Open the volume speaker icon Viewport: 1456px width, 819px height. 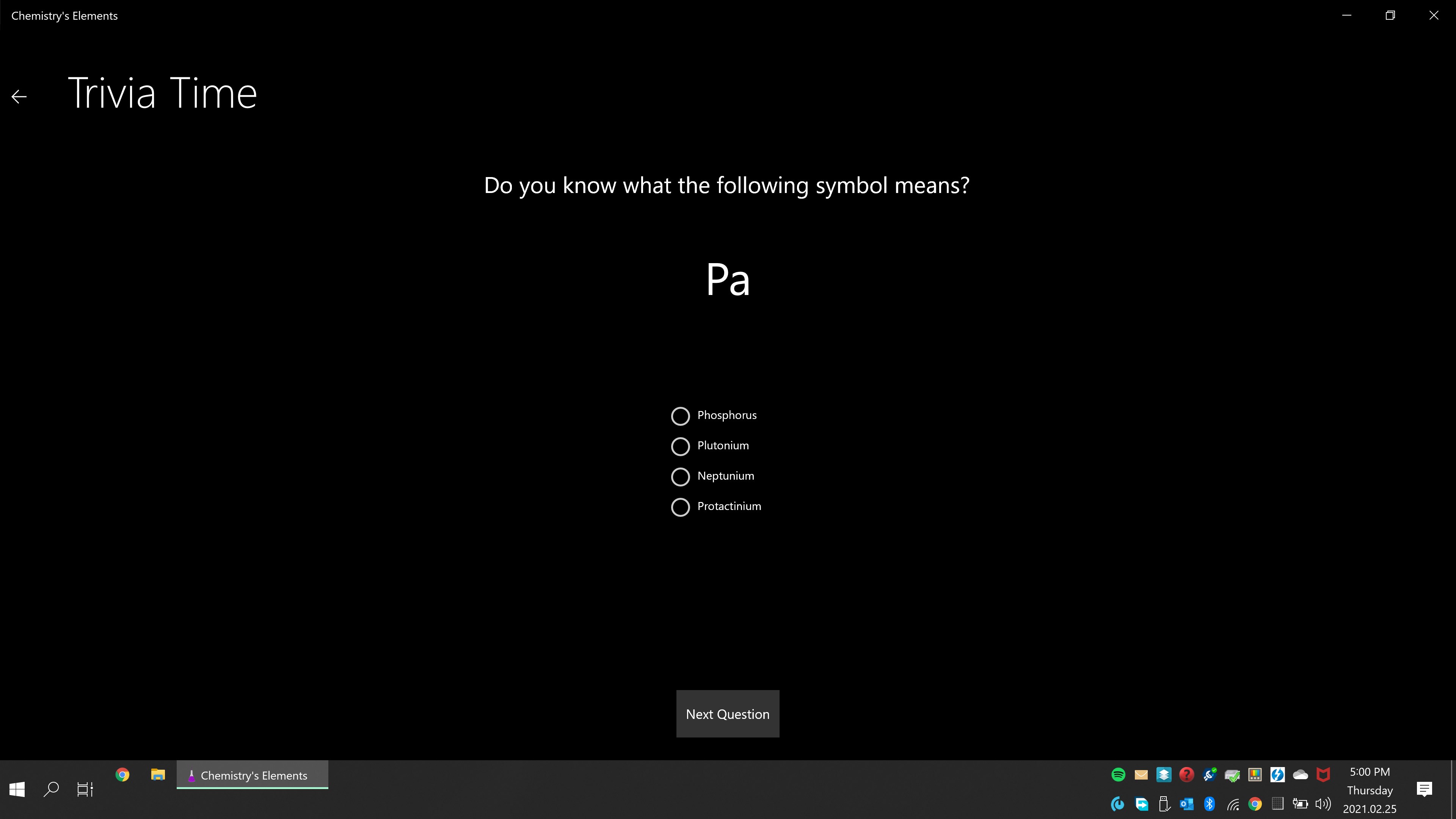(x=1323, y=804)
